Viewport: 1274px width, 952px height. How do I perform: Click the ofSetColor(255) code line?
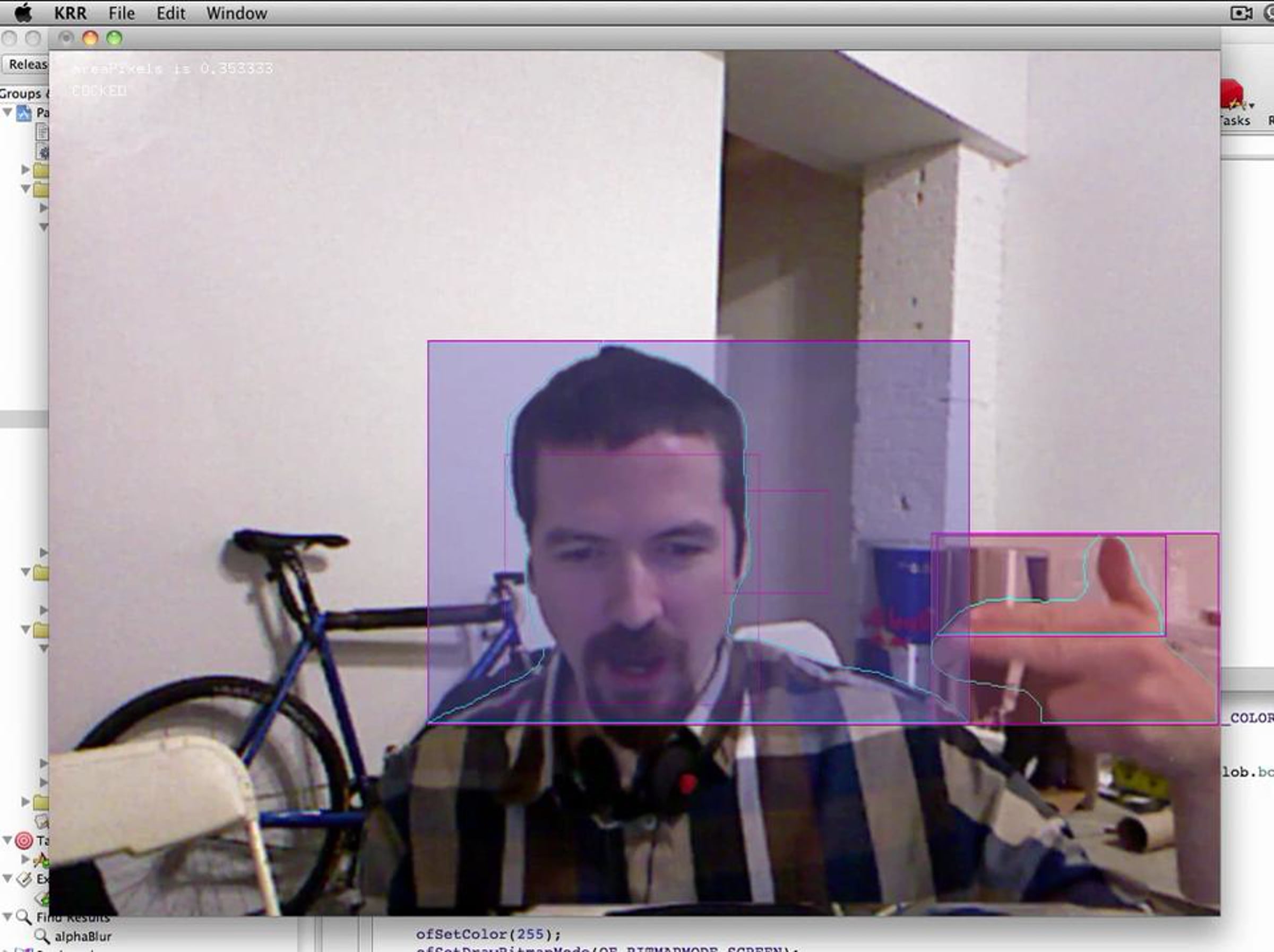click(x=488, y=933)
